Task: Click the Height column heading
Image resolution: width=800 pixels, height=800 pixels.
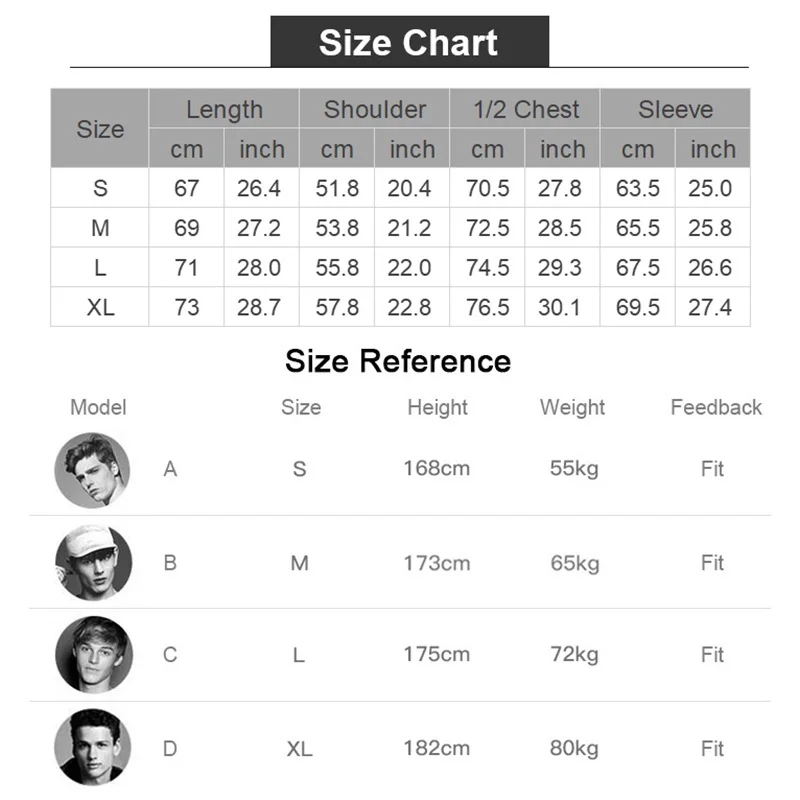Action: pyautogui.click(x=437, y=407)
